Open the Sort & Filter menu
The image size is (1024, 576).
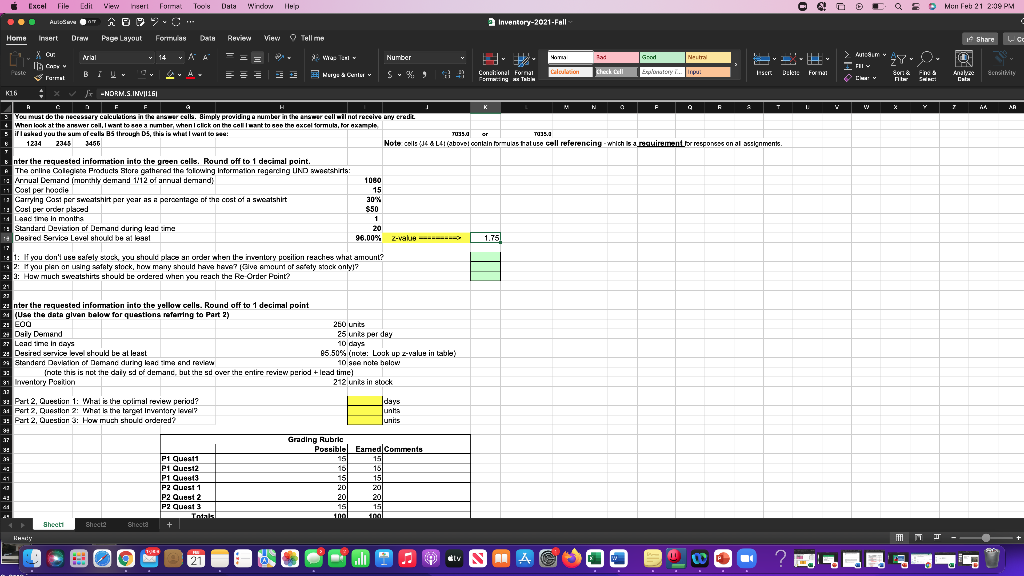click(901, 66)
